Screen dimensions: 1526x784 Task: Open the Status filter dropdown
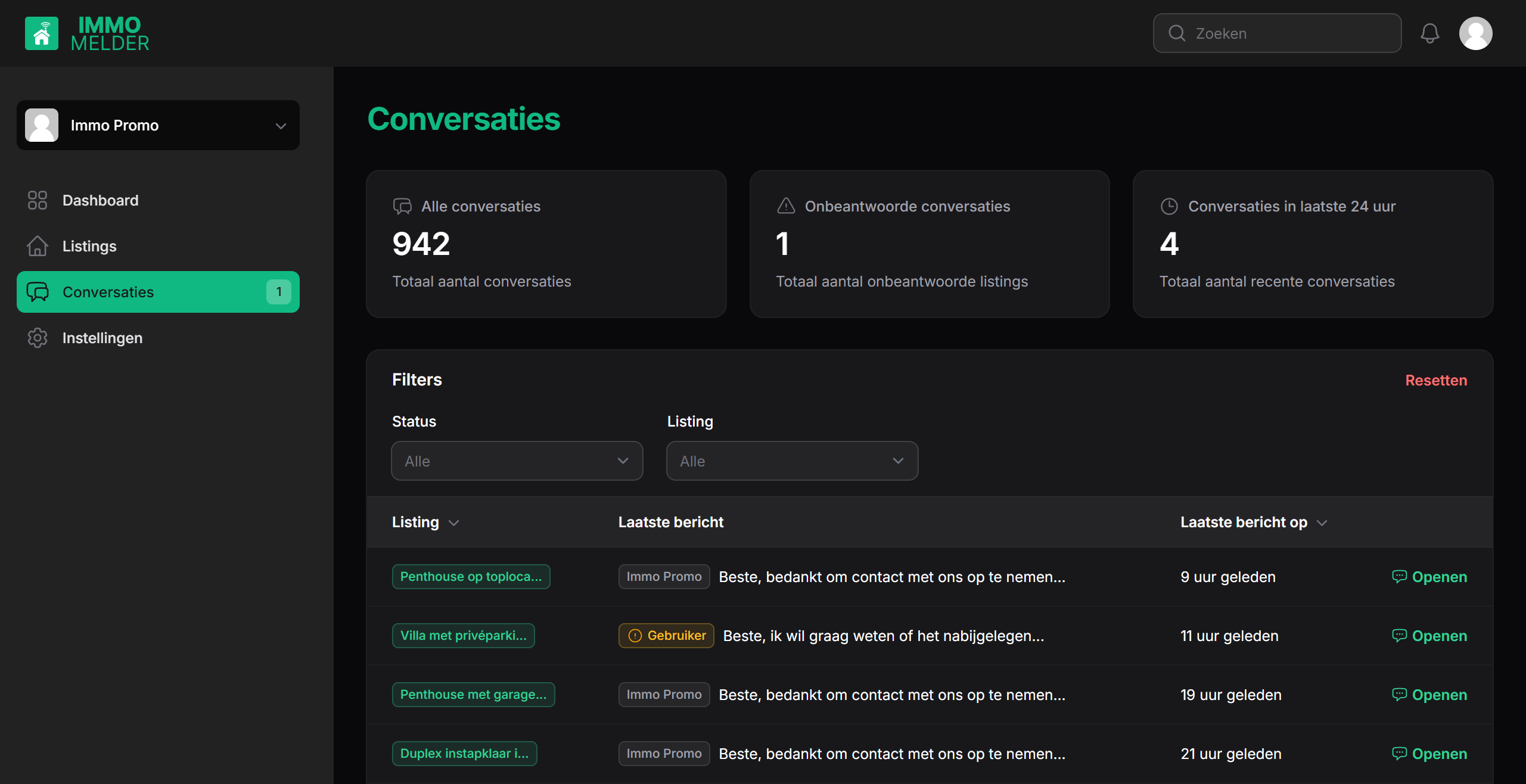(517, 461)
